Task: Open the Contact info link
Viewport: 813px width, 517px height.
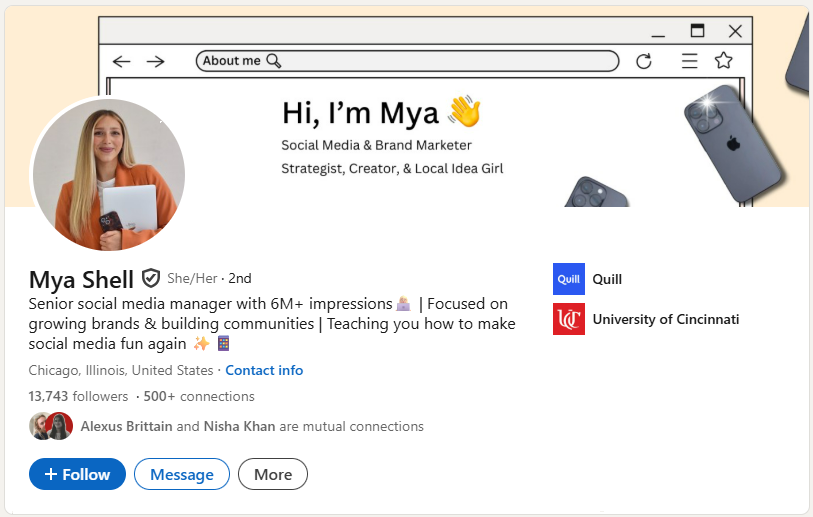Action: coord(264,370)
